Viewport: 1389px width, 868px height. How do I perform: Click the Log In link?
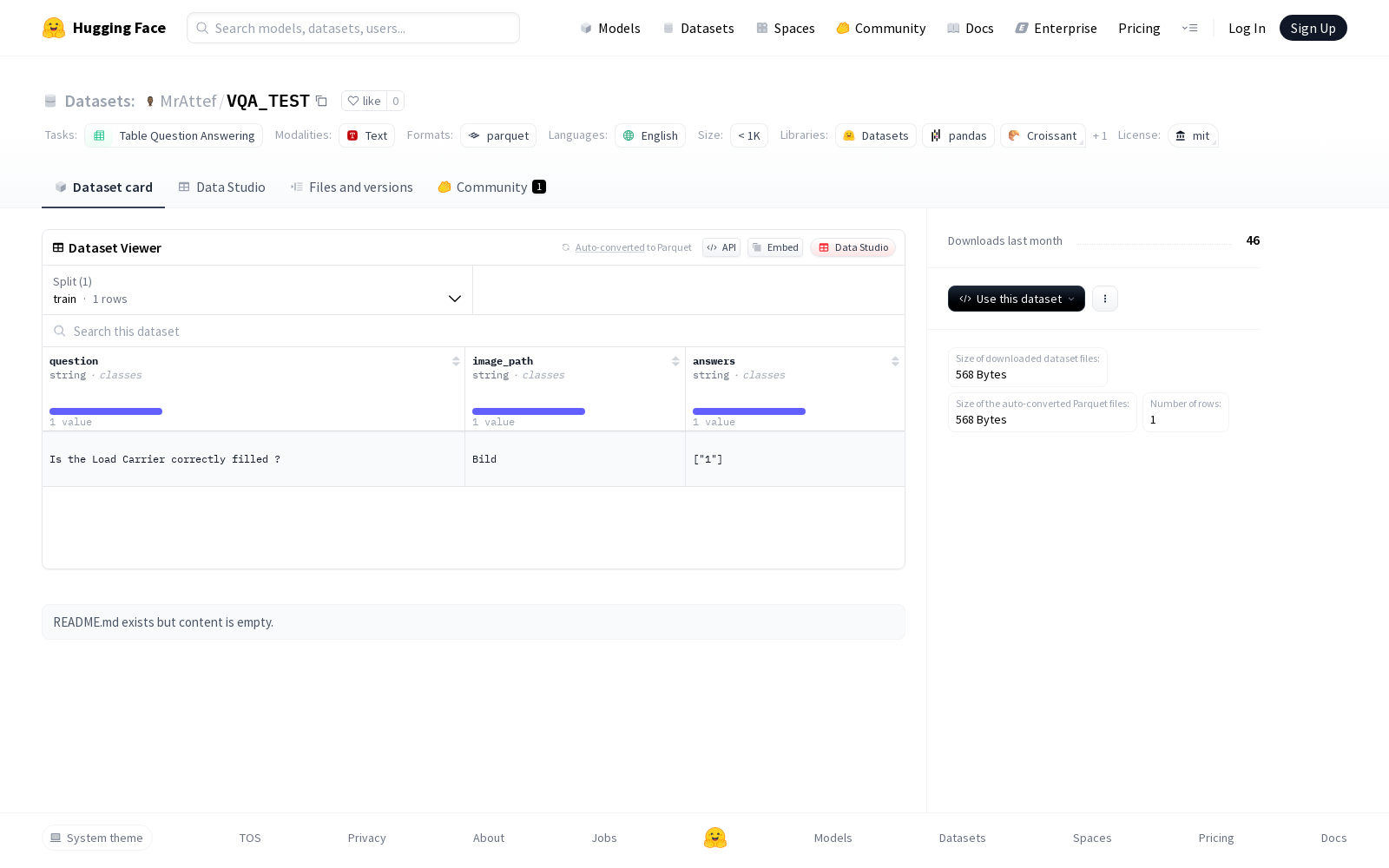(x=1247, y=28)
